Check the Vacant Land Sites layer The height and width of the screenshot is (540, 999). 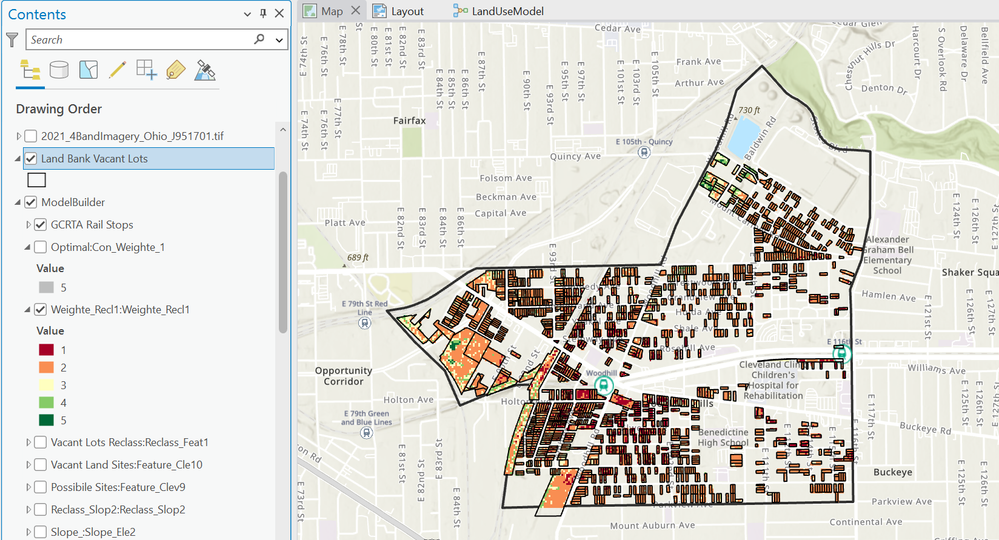click(41, 465)
